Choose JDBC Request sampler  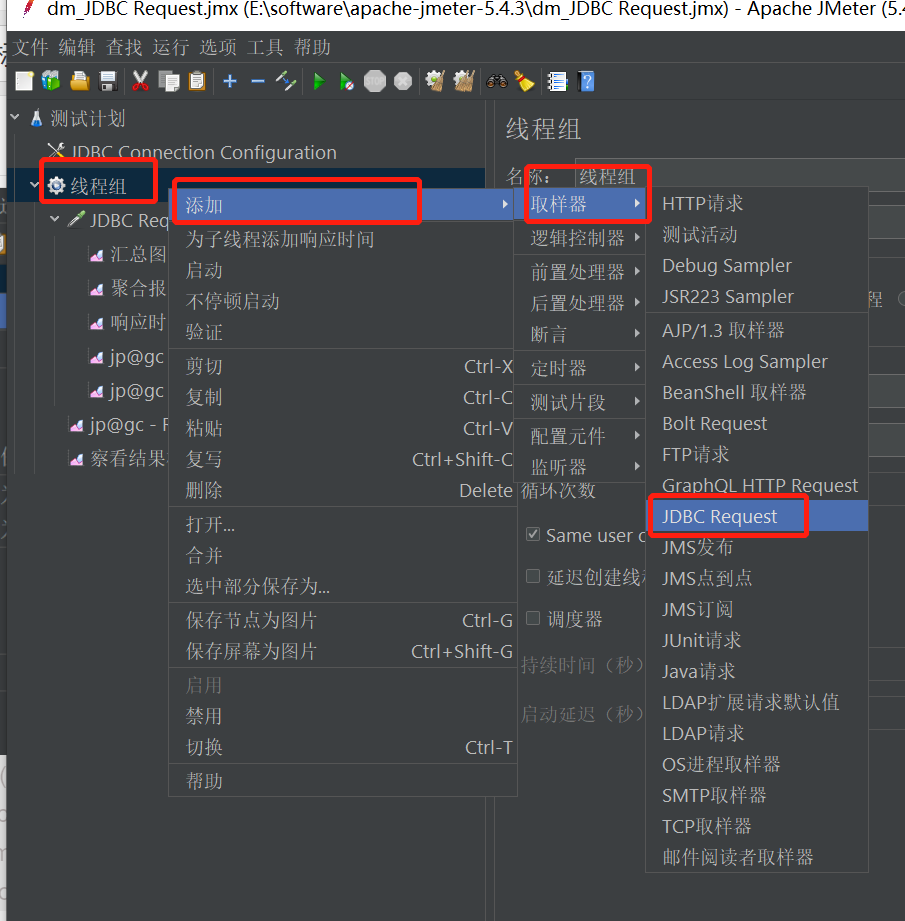click(757, 516)
